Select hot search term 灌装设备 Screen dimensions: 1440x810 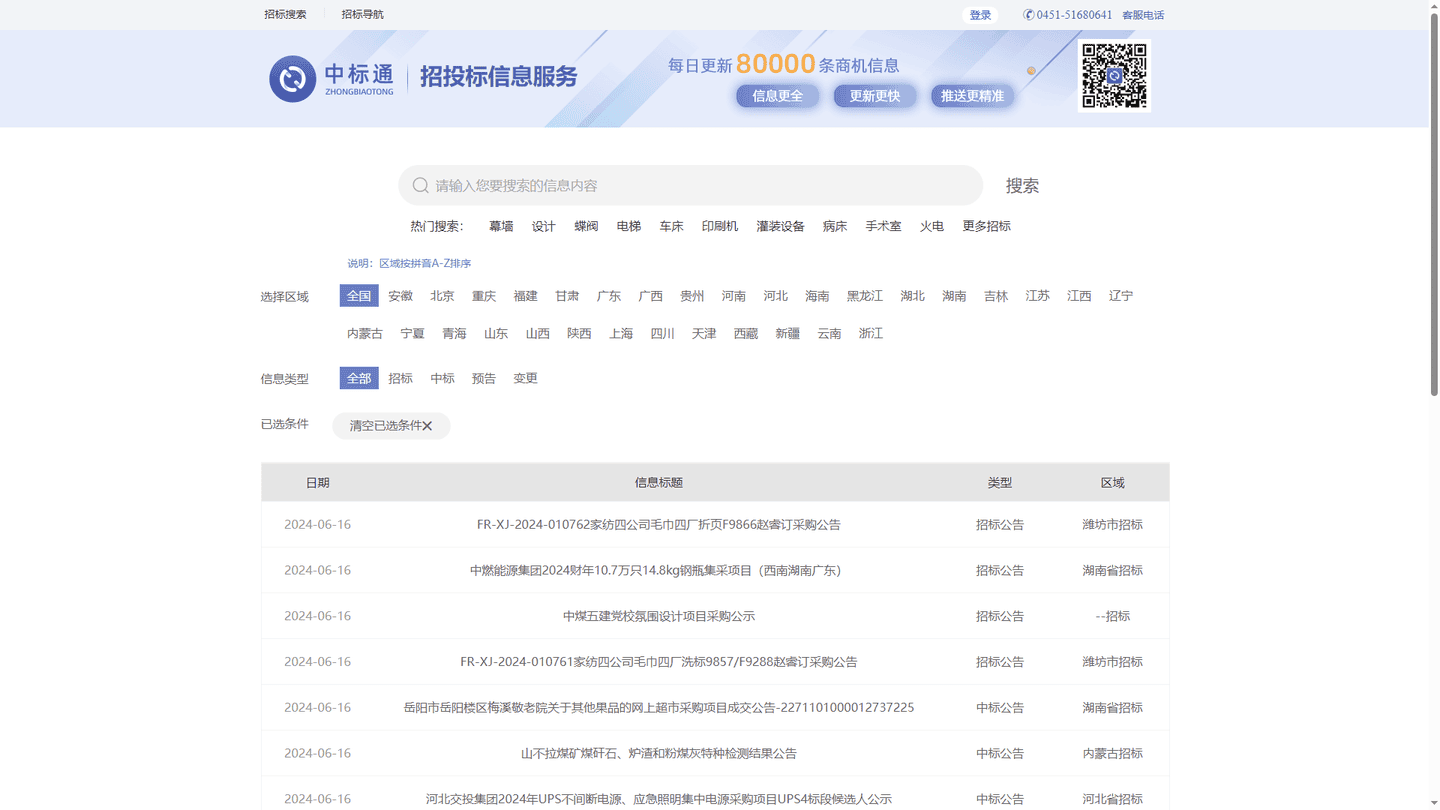coord(780,226)
